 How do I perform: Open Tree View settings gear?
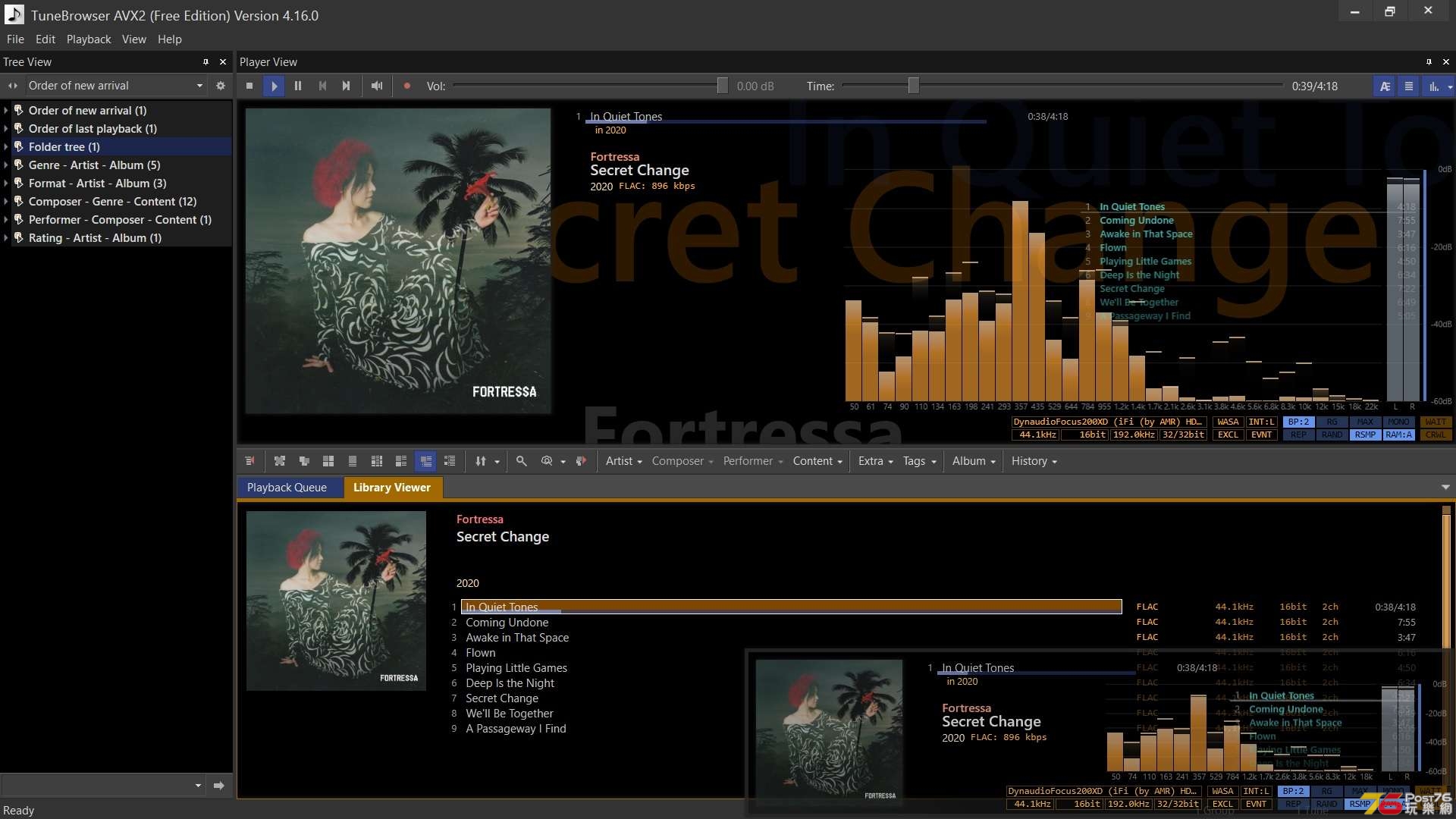point(221,86)
